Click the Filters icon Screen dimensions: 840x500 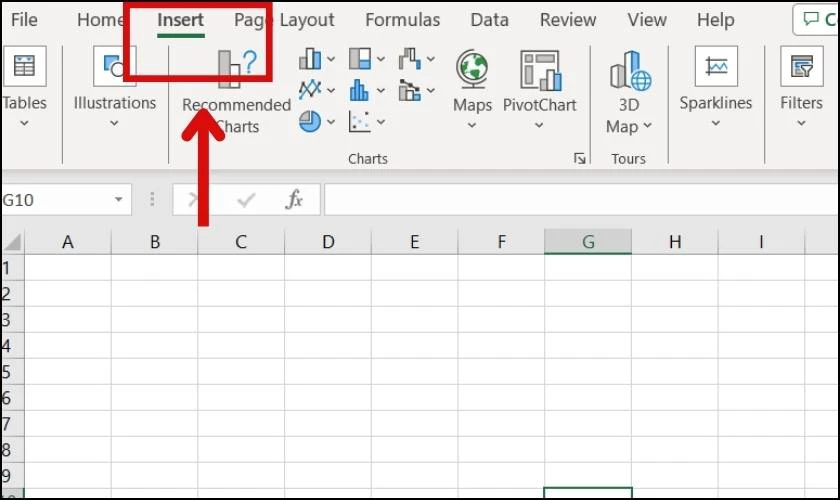801,66
